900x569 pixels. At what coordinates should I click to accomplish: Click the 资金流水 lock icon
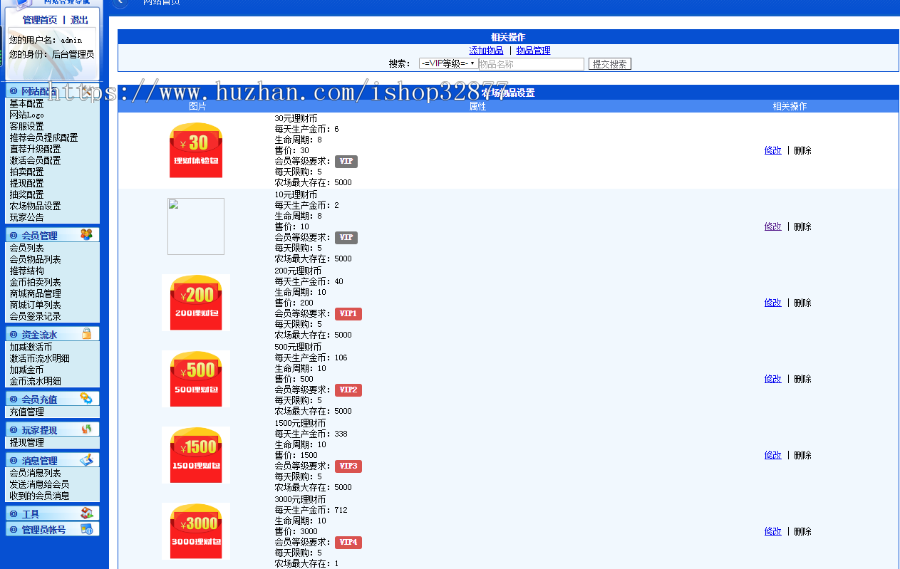(x=86, y=334)
